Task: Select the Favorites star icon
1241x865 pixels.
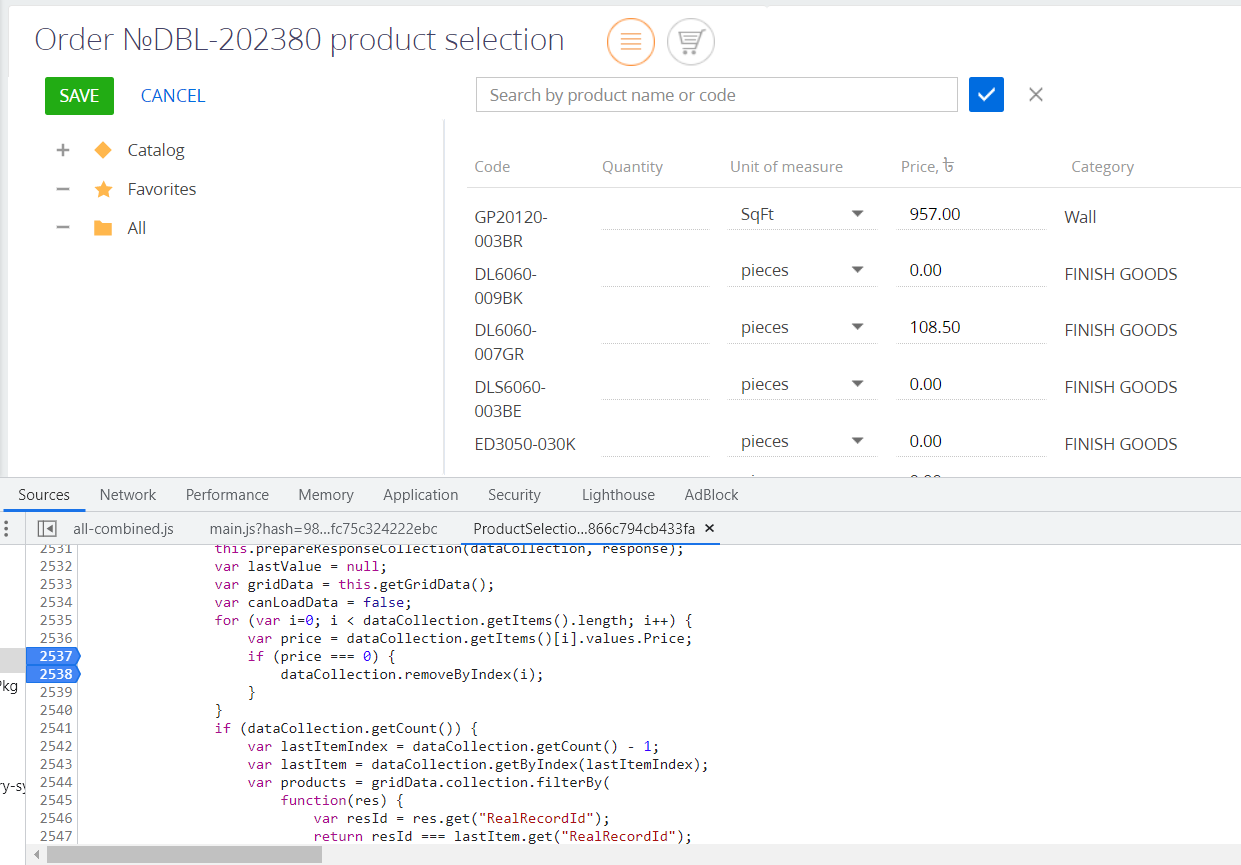Action: pyautogui.click(x=102, y=189)
